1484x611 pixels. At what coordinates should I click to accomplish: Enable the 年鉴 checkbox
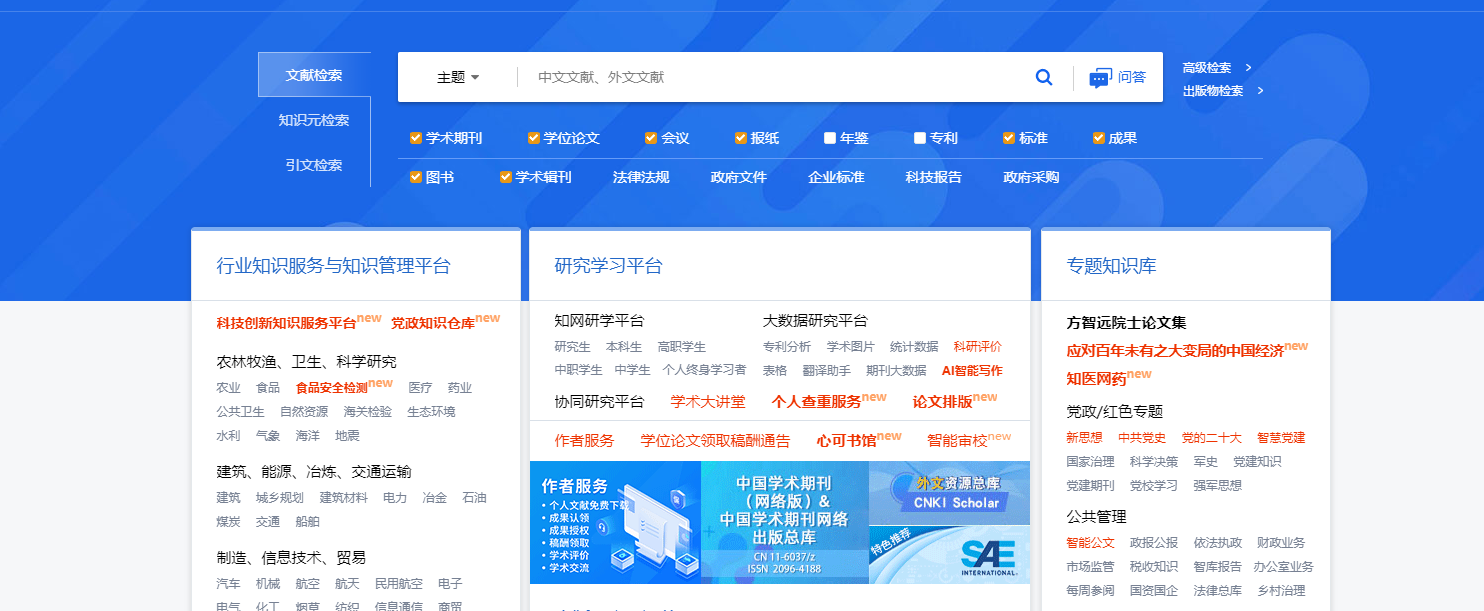pyautogui.click(x=830, y=138)
